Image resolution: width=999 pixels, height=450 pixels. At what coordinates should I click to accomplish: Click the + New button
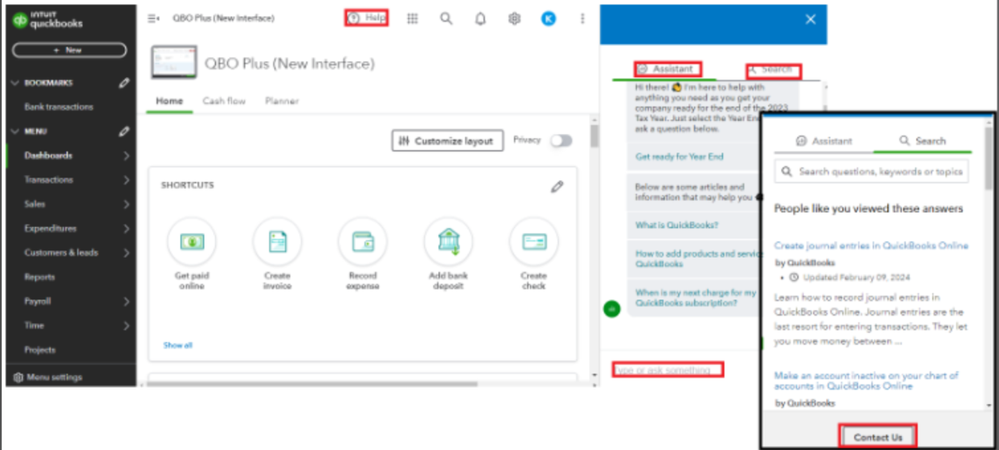click(x=69, y=50)
